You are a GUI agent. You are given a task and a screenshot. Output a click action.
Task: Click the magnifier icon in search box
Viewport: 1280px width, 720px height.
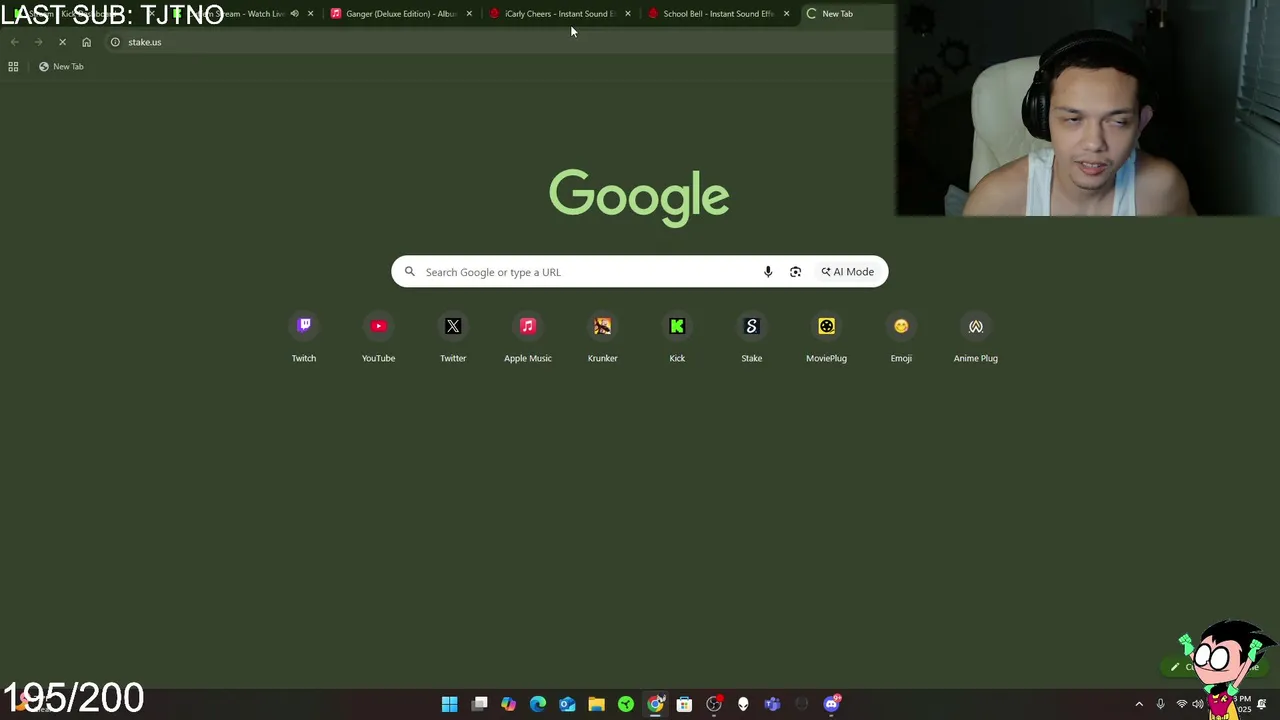click(x=409, y=272)
